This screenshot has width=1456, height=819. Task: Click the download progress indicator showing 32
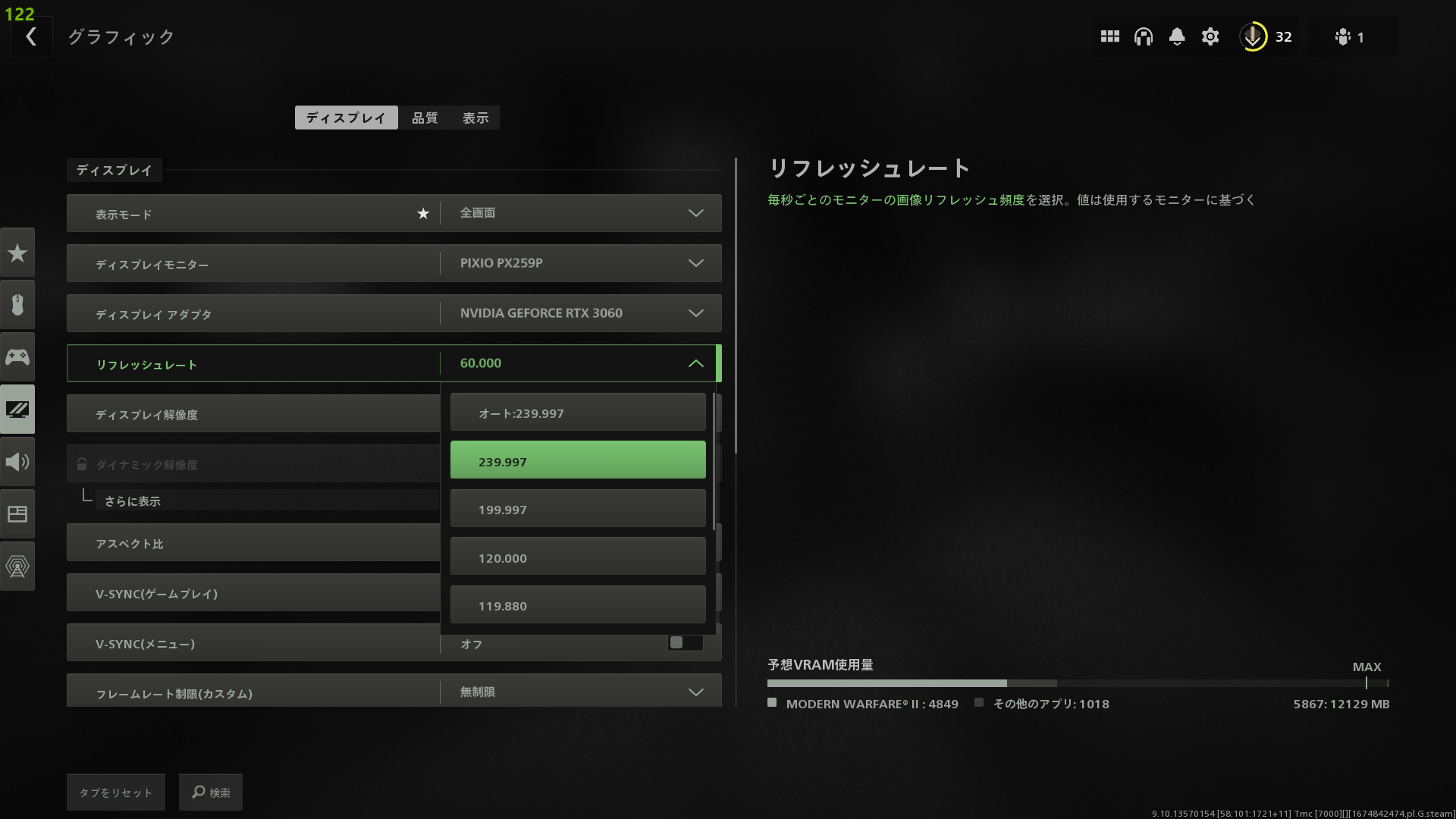click(x=1265, y=36)
